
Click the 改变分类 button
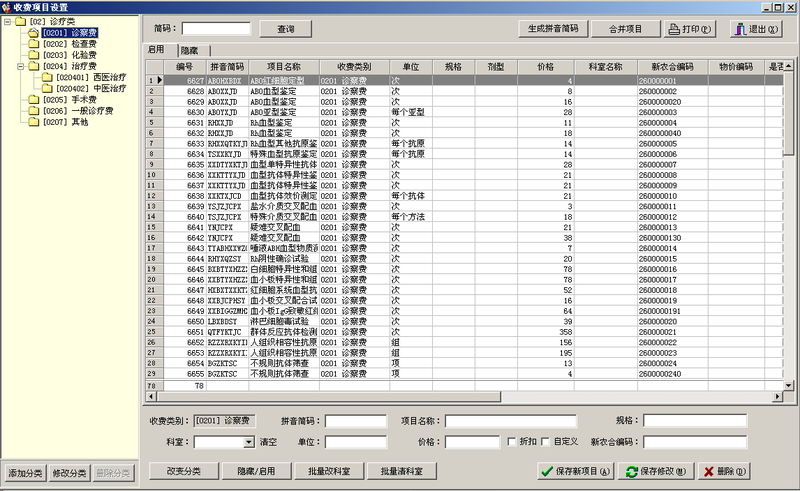[184, 471]
